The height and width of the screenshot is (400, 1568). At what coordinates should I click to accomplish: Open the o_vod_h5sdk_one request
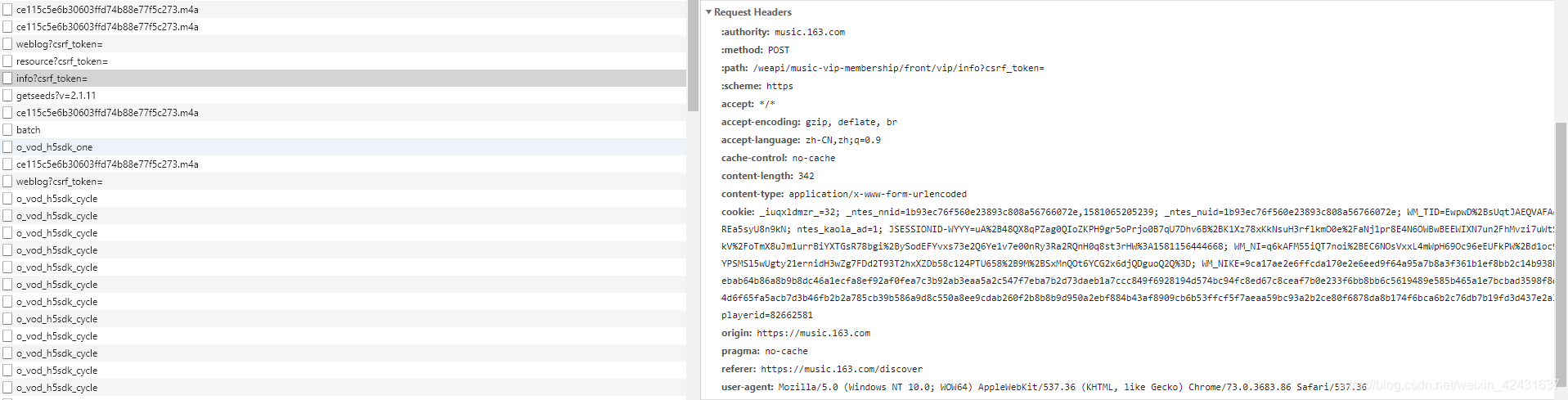343,147
